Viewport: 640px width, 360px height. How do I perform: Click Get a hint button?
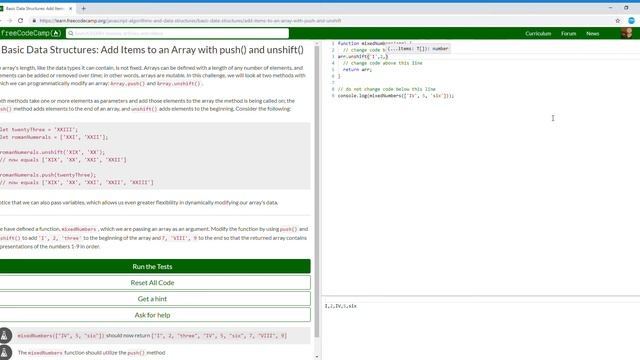coord(152,299)
